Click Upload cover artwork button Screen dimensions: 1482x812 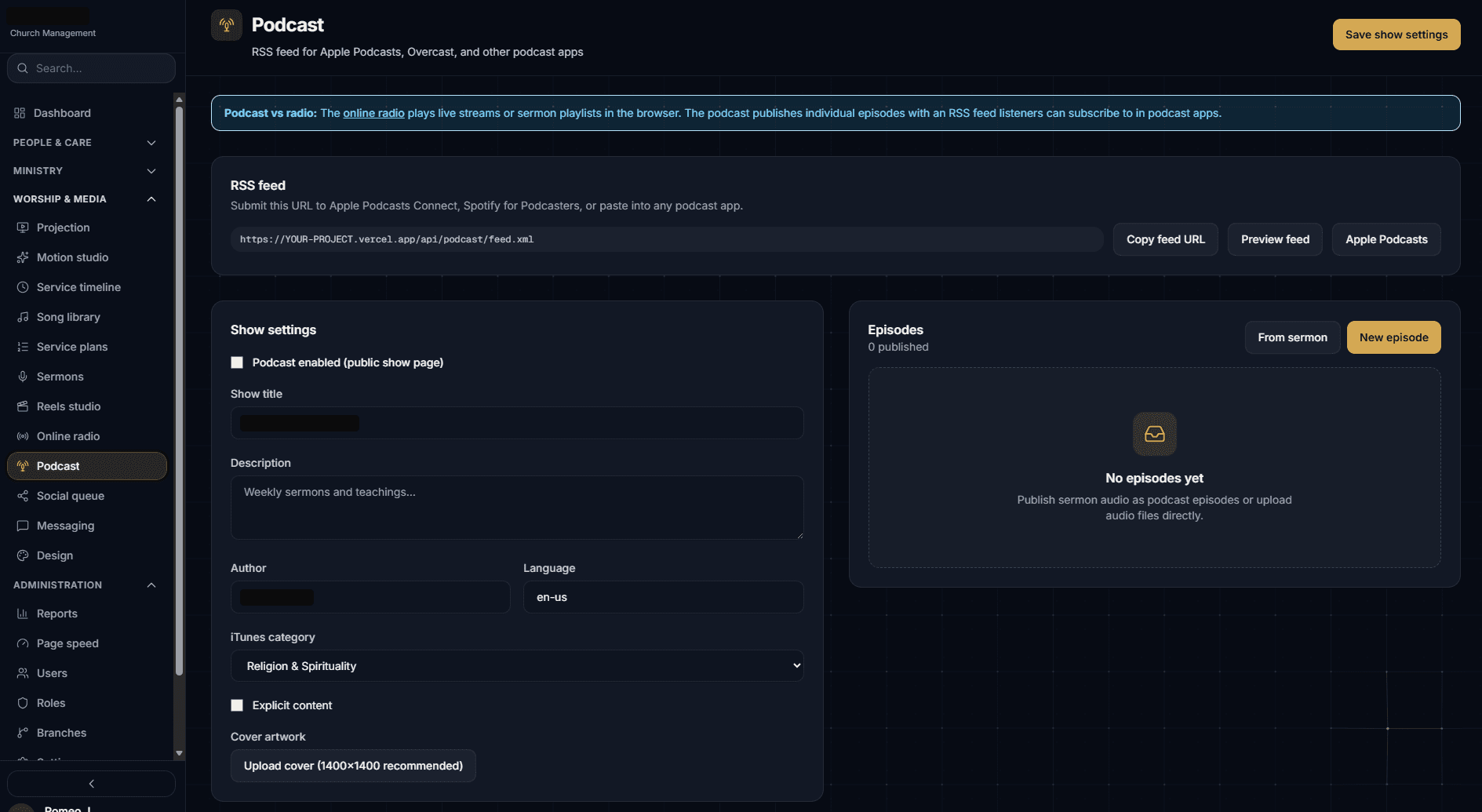coord(353,766)
